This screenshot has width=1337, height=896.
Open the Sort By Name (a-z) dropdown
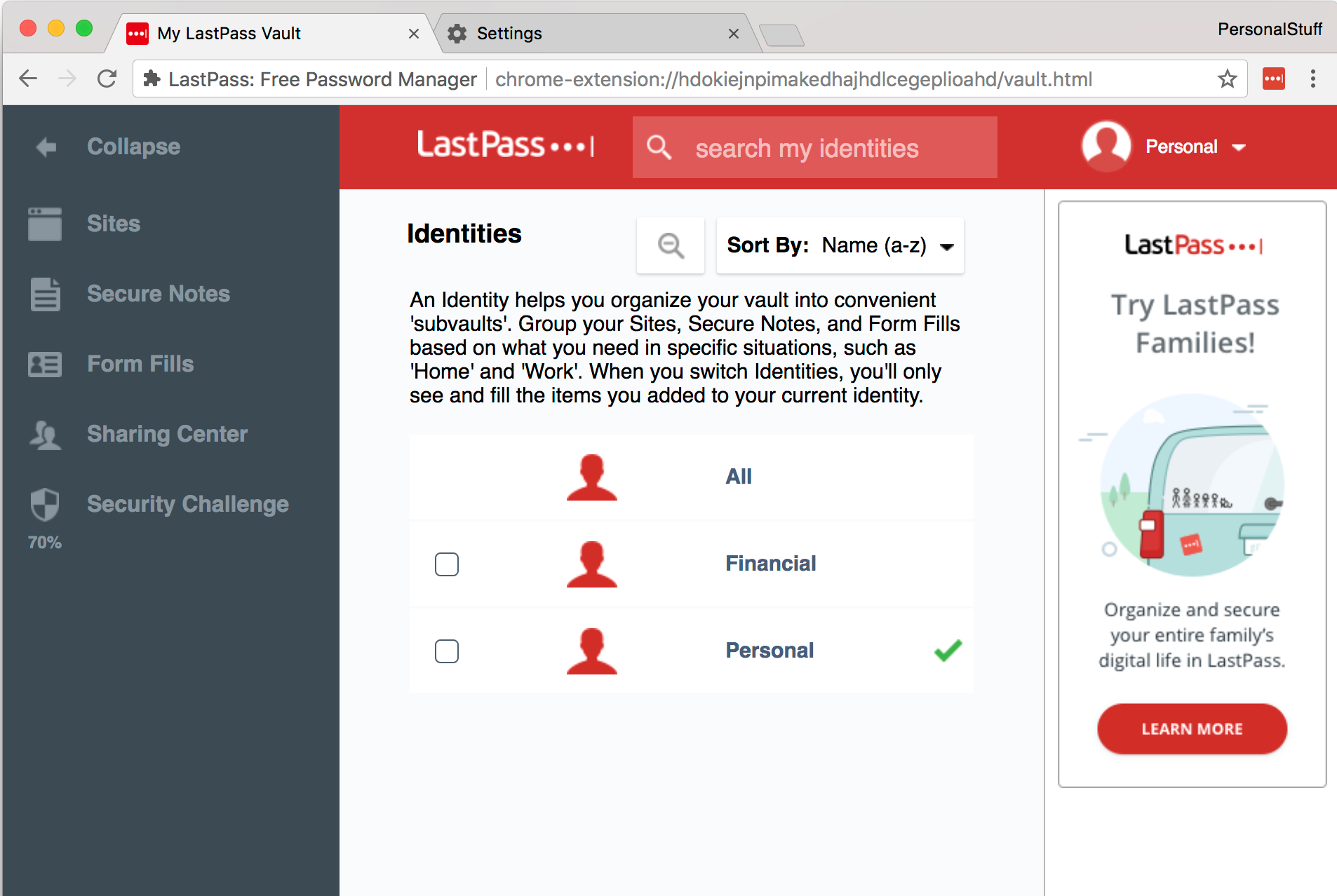click(x=840, y=245)
